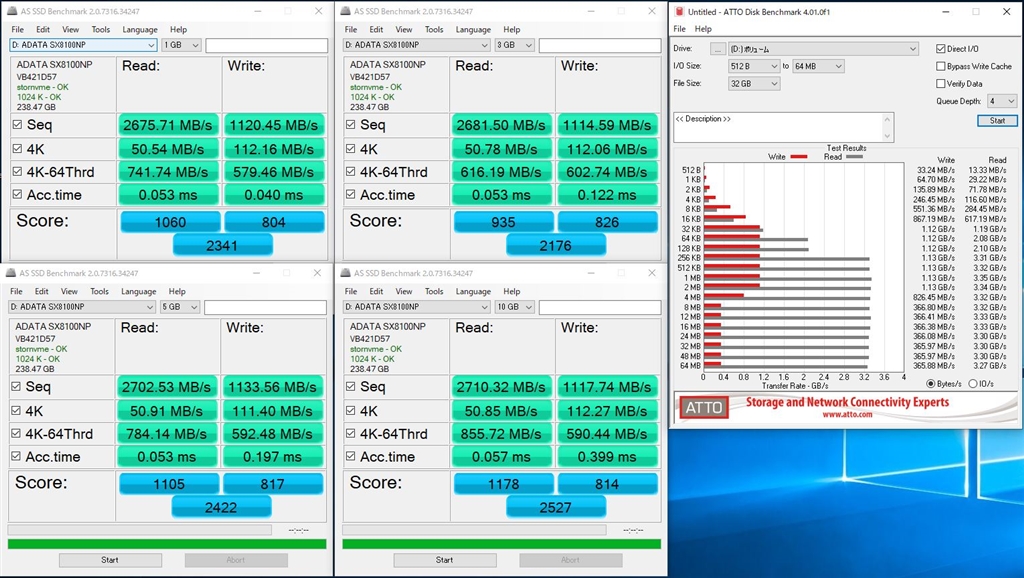Click the AS SSD app icon in the 1 GB window title bar
Image resolution: width=1024 pixels, height=578 pixels.
[x=12, y=11]
